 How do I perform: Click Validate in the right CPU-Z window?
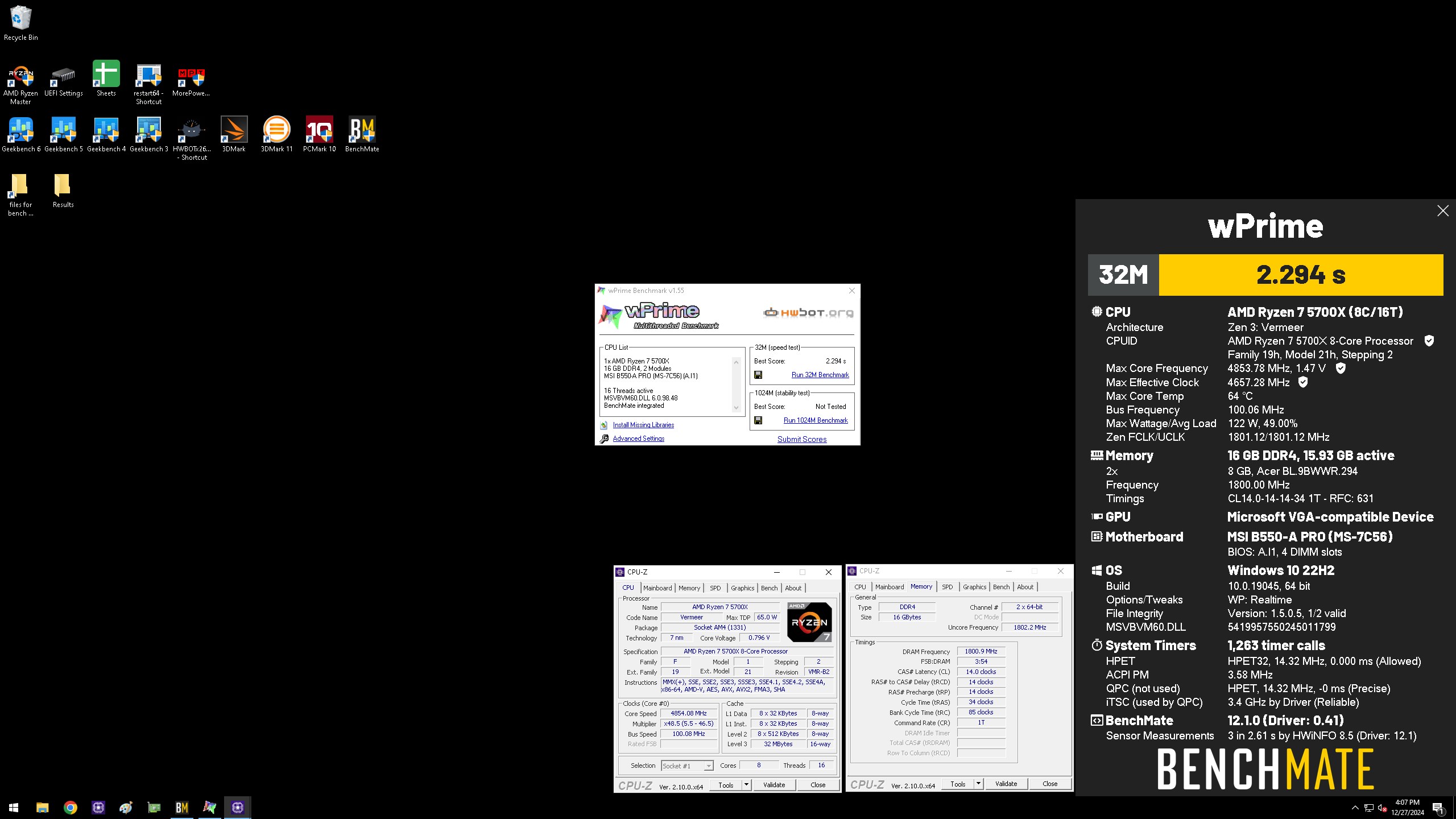[x=1006, y=784]
